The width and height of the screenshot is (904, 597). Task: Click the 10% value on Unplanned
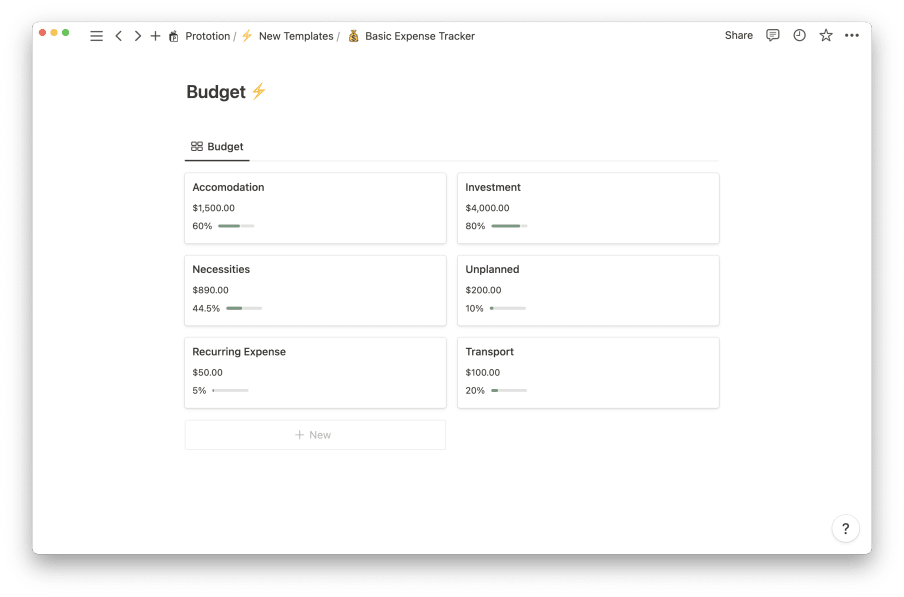coord(474,308)
